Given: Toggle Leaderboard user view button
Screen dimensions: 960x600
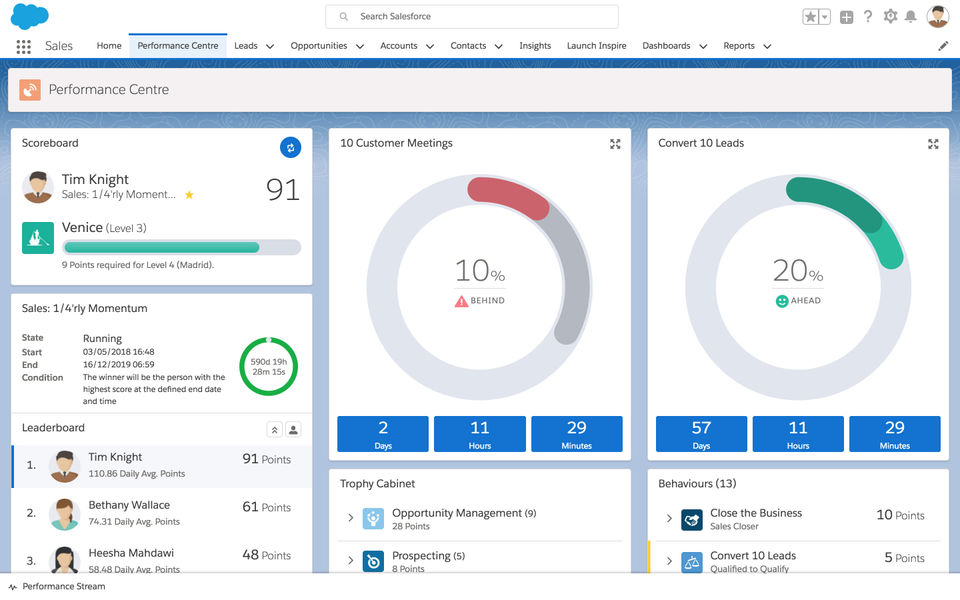Looking at the screenshot, I should pyautogui.click(x=293, y=429).
